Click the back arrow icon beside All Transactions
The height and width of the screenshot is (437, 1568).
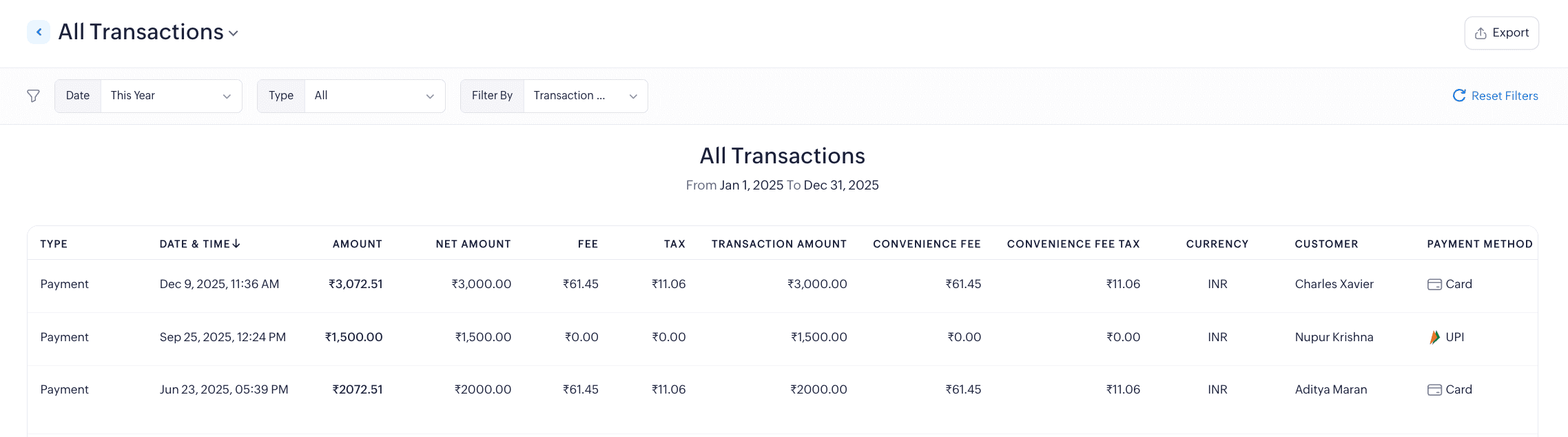tap(39, 32)
